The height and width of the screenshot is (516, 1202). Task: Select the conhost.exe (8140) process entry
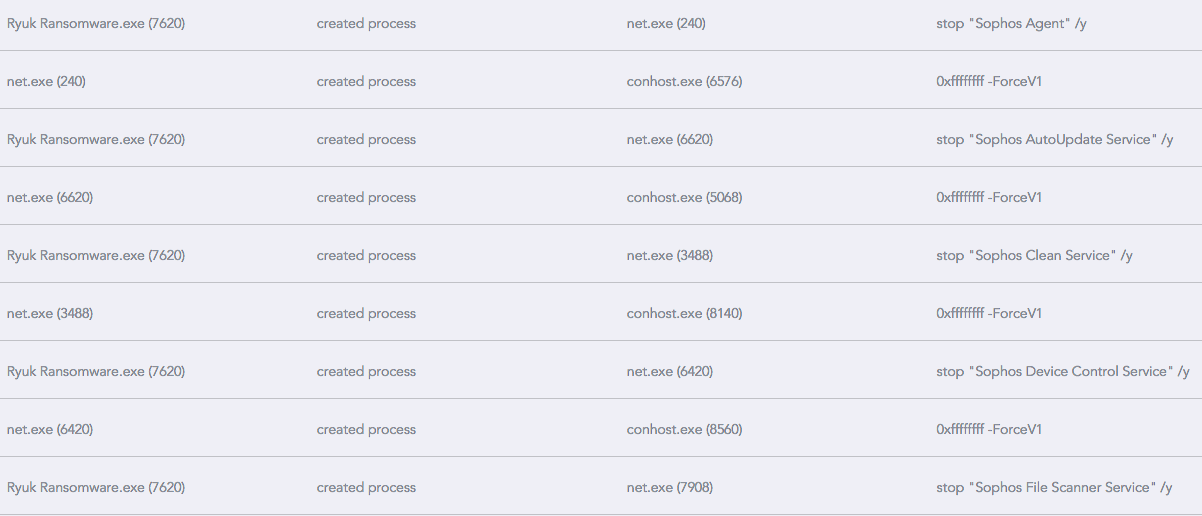[x=684, y=313]
